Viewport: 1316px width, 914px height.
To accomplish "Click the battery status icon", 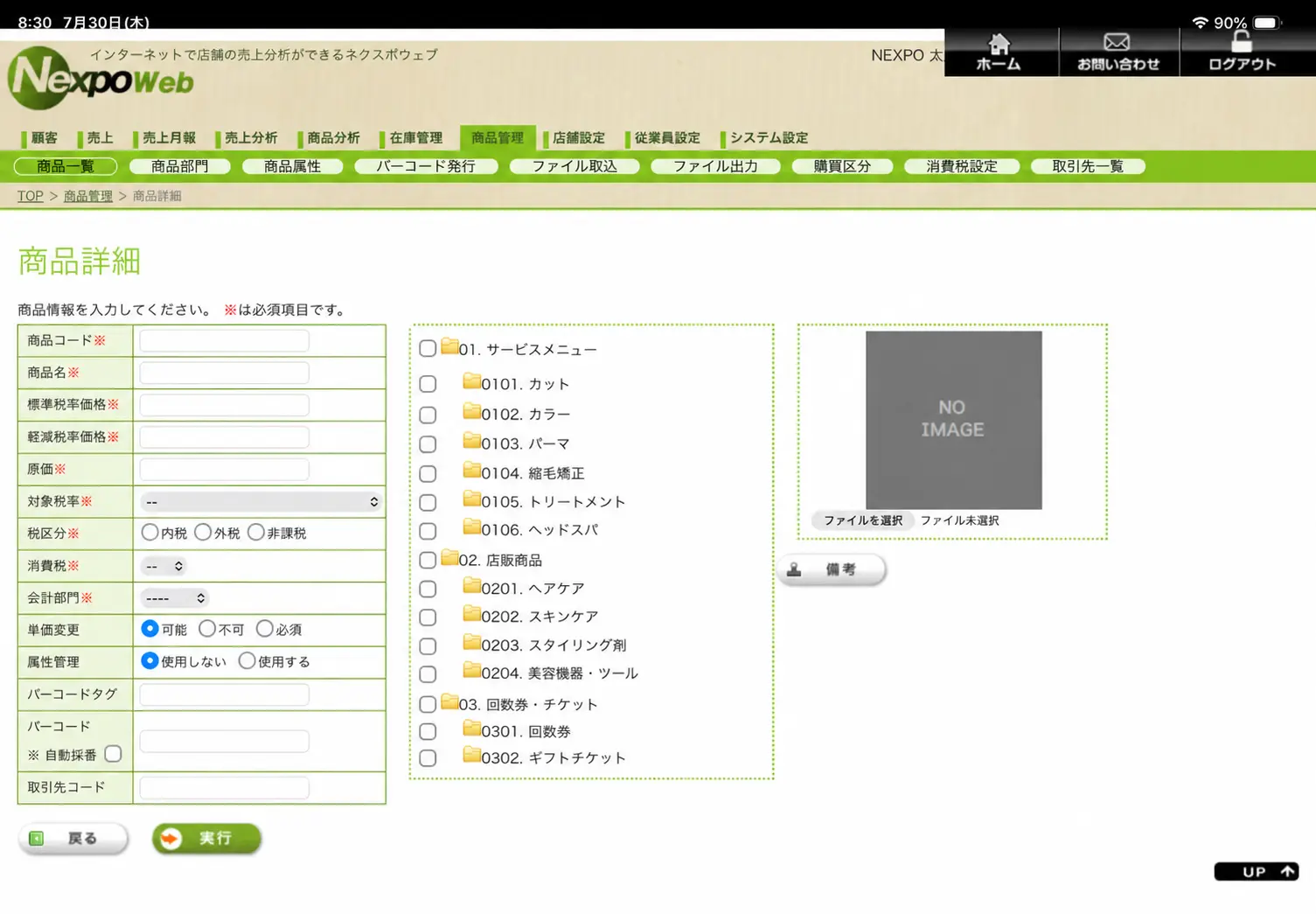I will coord(1266,23).
